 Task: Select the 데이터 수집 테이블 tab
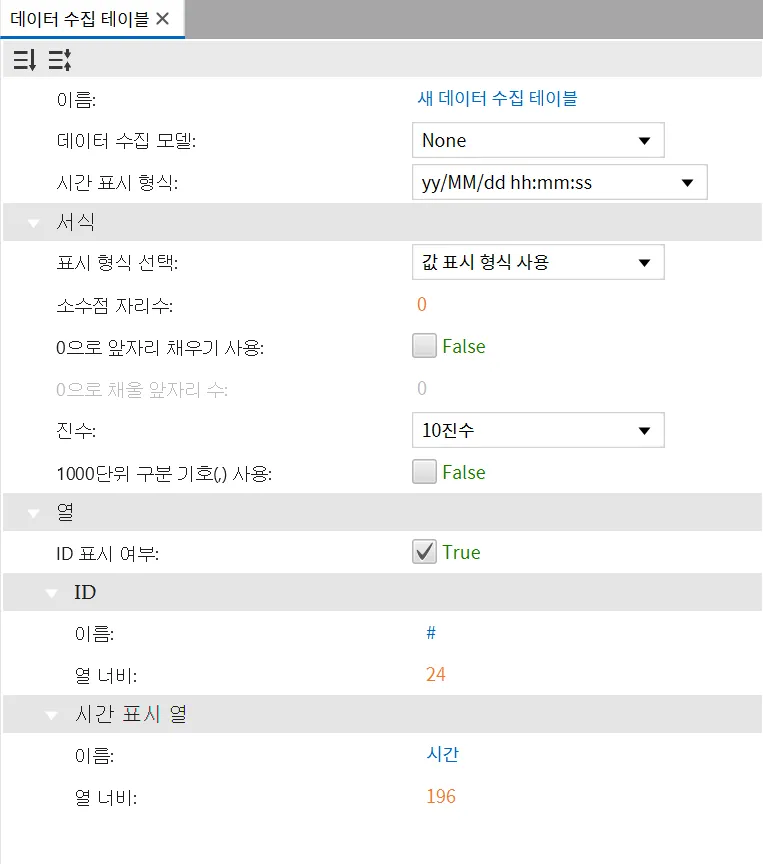(x=79, y=19)
